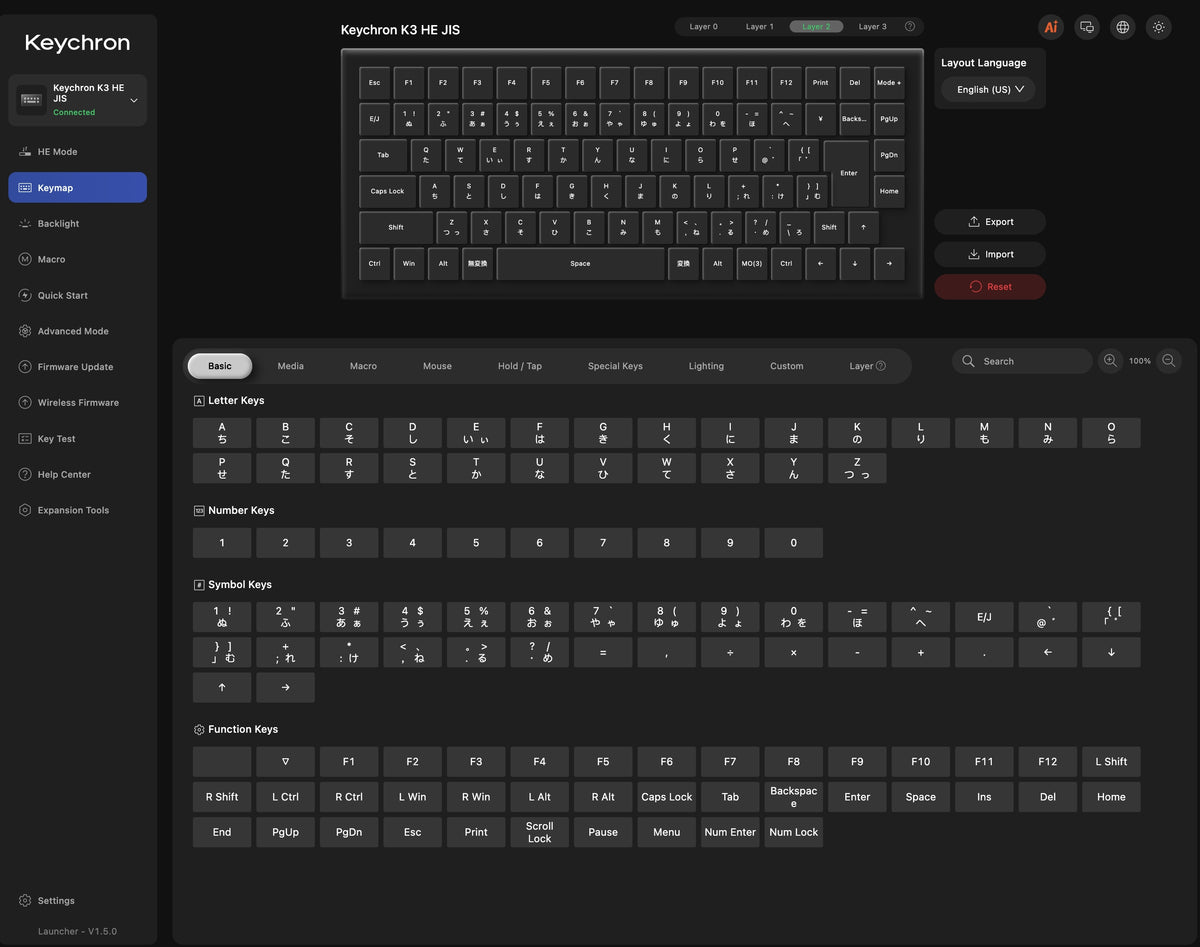Open Backlight settings in the sidebar
The height and width of the screenshot is (947, 1200).
point(78,224)
